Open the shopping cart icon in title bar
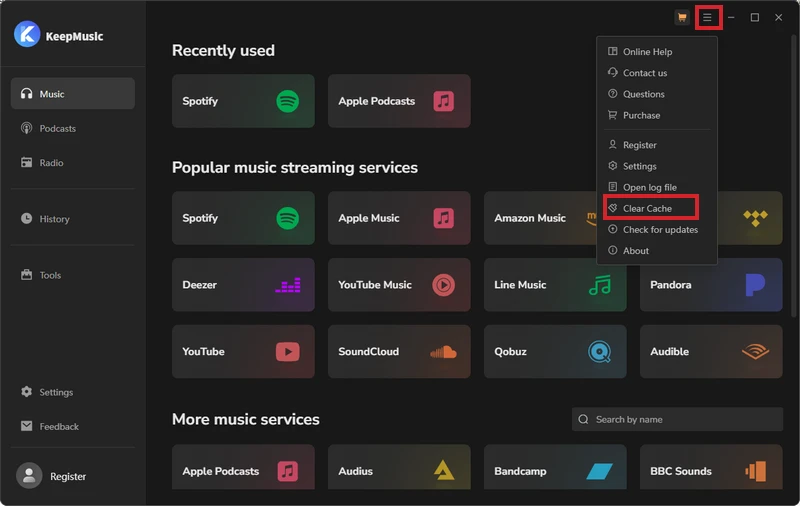Screen dimensions: 800x506 (x=682, y=17)
